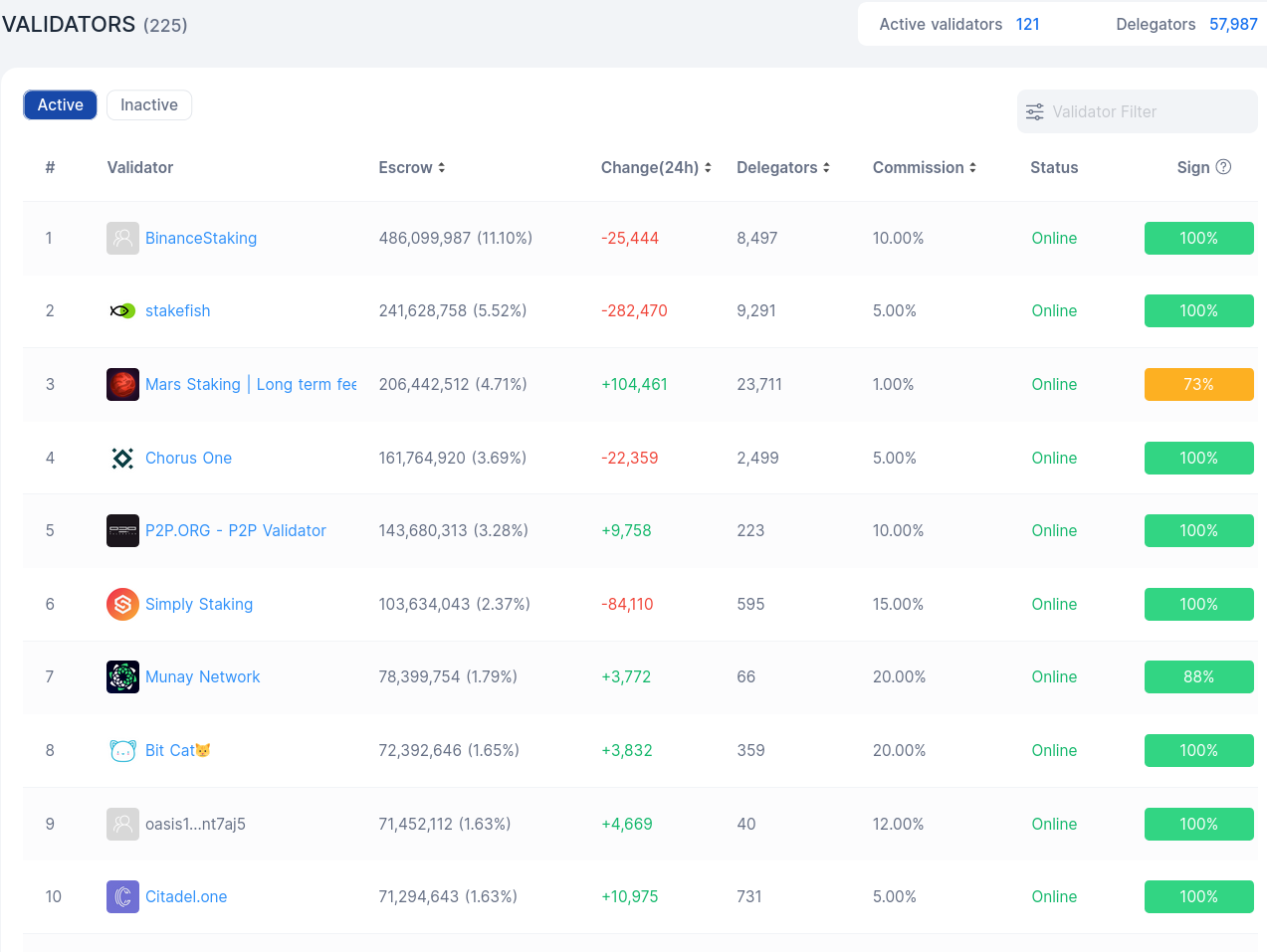The width and height of the screenshot is (1267, 952).
Task: Sort by Change(24h) column header
Action: tap(656, 167)
